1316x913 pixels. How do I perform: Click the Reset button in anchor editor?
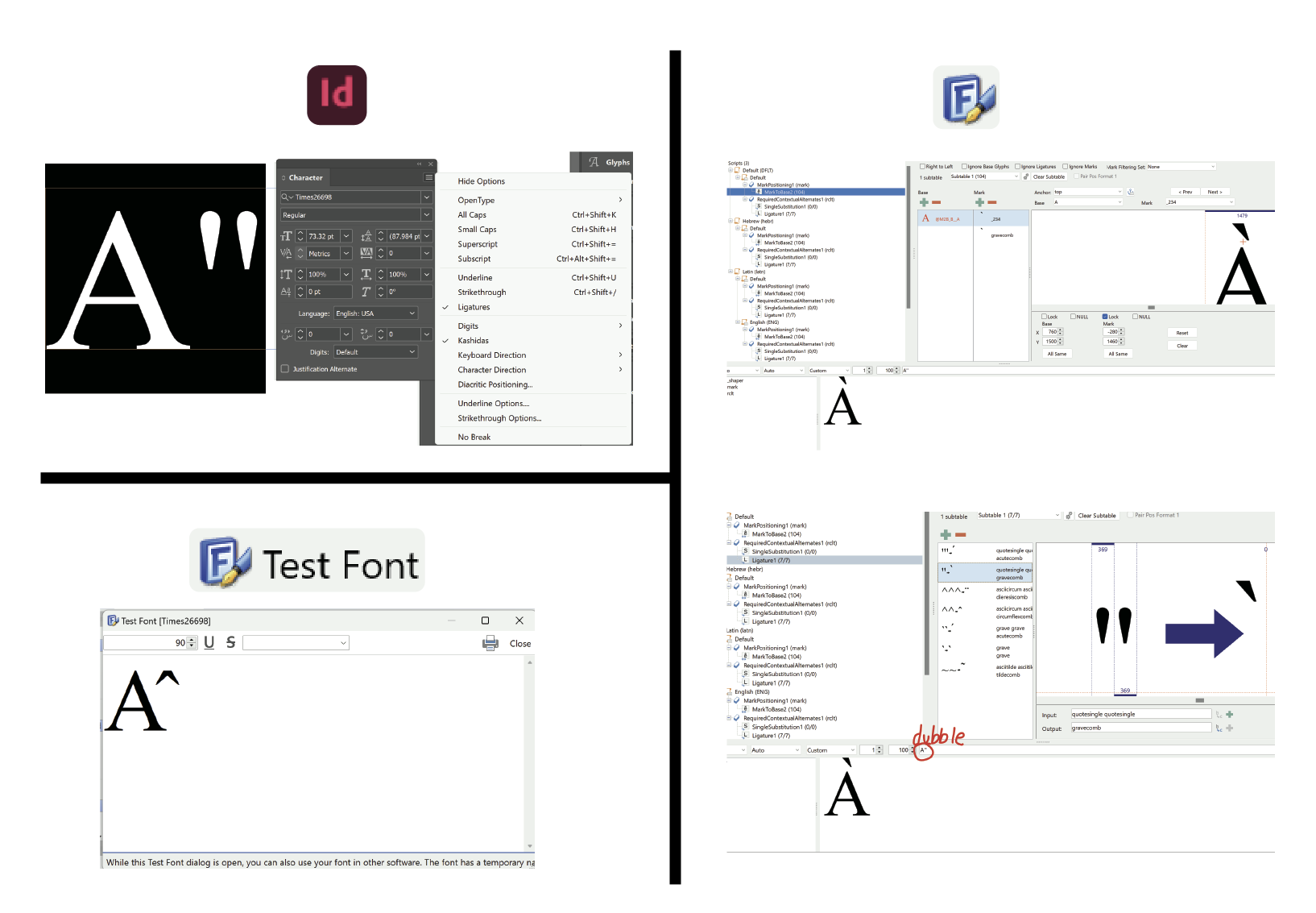pyautogui.click(x=1182, y=333)
